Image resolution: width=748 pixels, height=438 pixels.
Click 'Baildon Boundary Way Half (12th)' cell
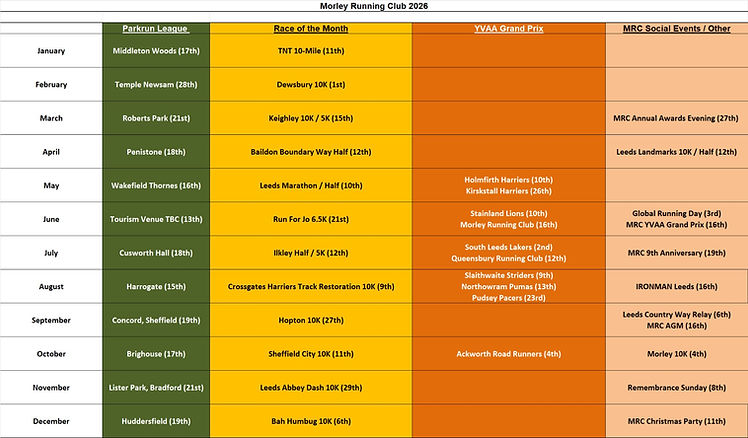(311, 152)
